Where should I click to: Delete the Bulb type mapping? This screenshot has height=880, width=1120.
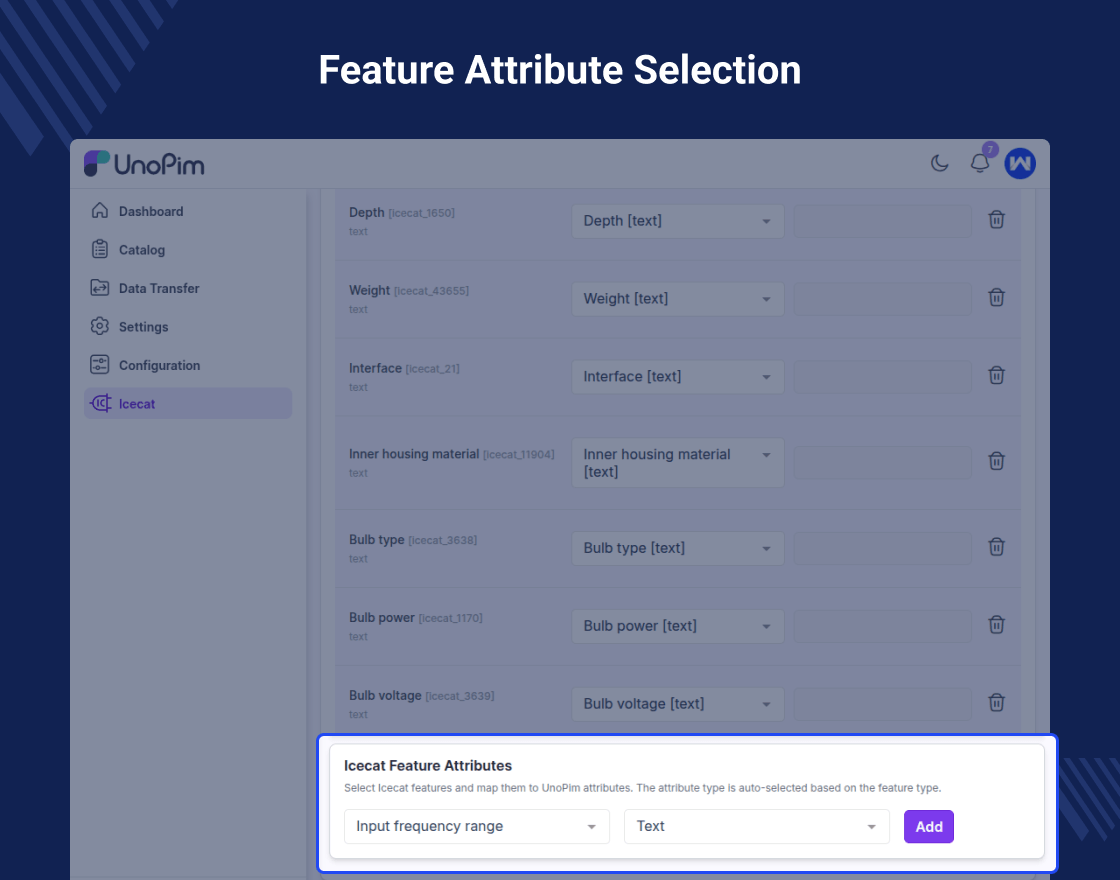[996, 547]
